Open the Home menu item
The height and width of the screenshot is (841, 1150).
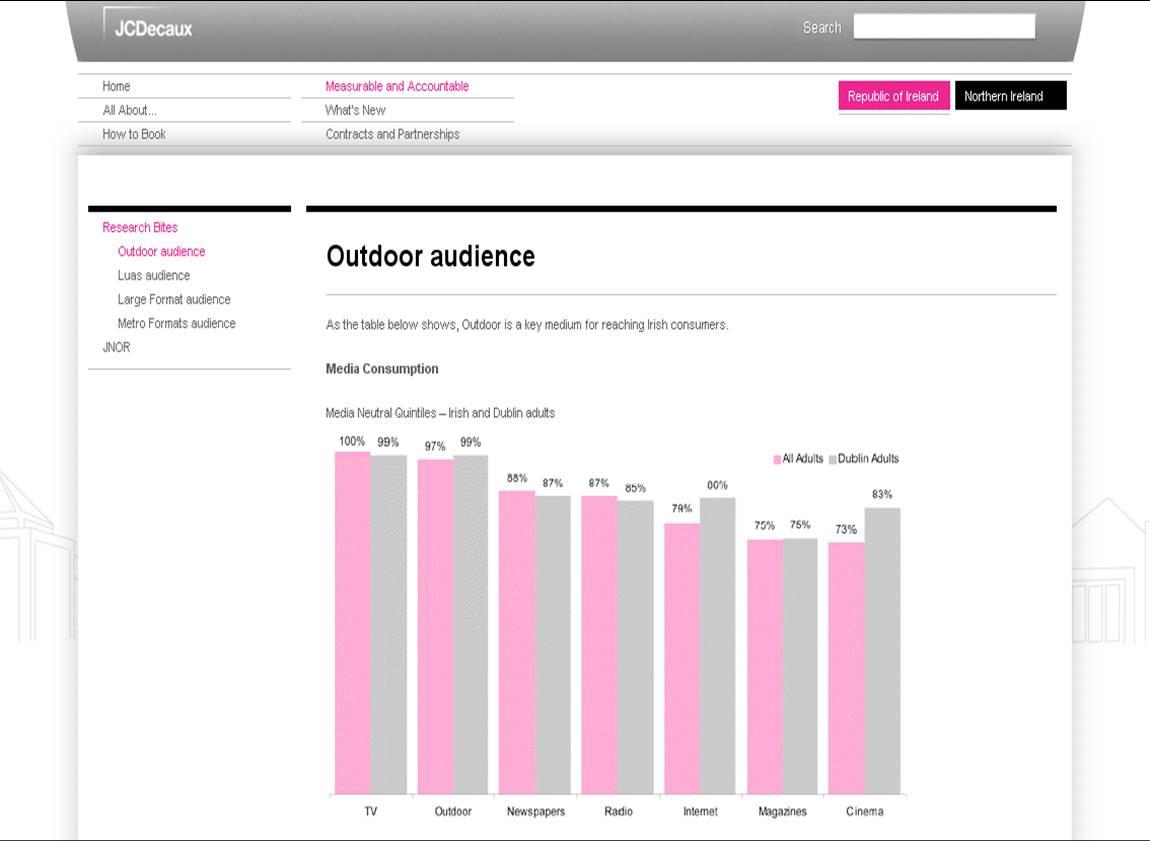point(117,86)
